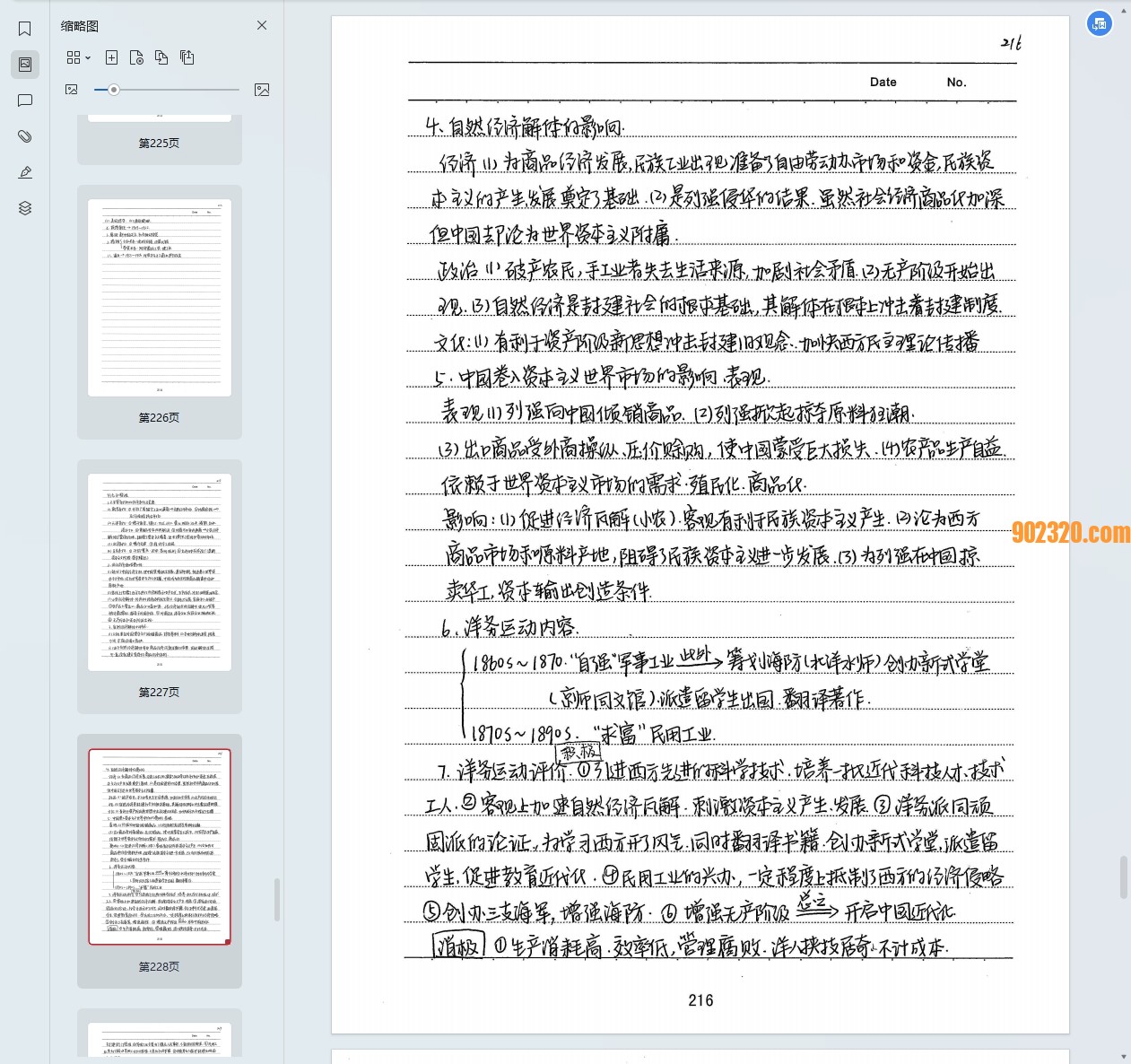Expand the thumbnail grid layout dropdown
The width and height of the screenshot is (1131, 1064).
point(79,57)
